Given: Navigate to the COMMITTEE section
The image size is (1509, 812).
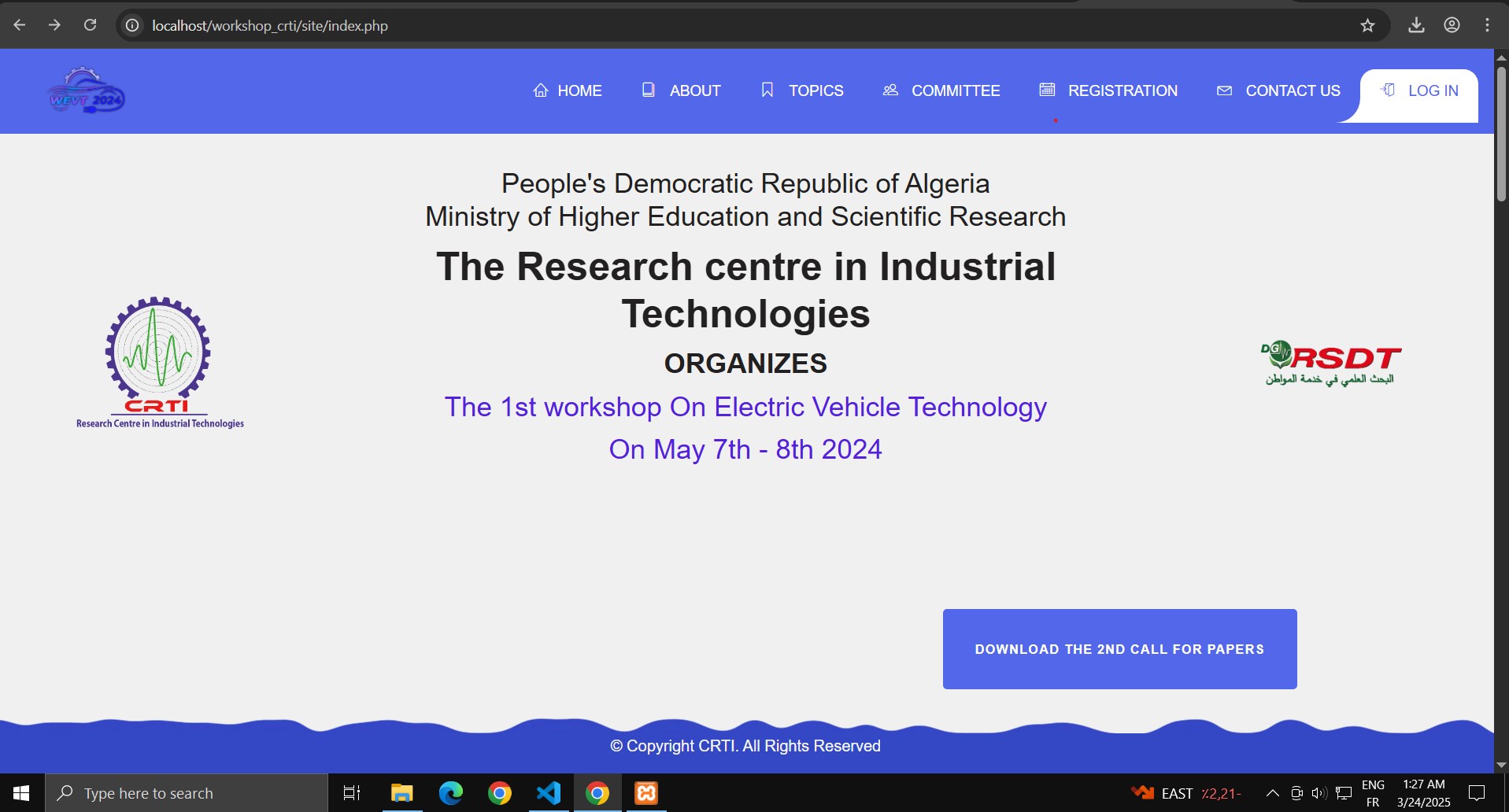Looking at the screenshot, I should 941,91.
